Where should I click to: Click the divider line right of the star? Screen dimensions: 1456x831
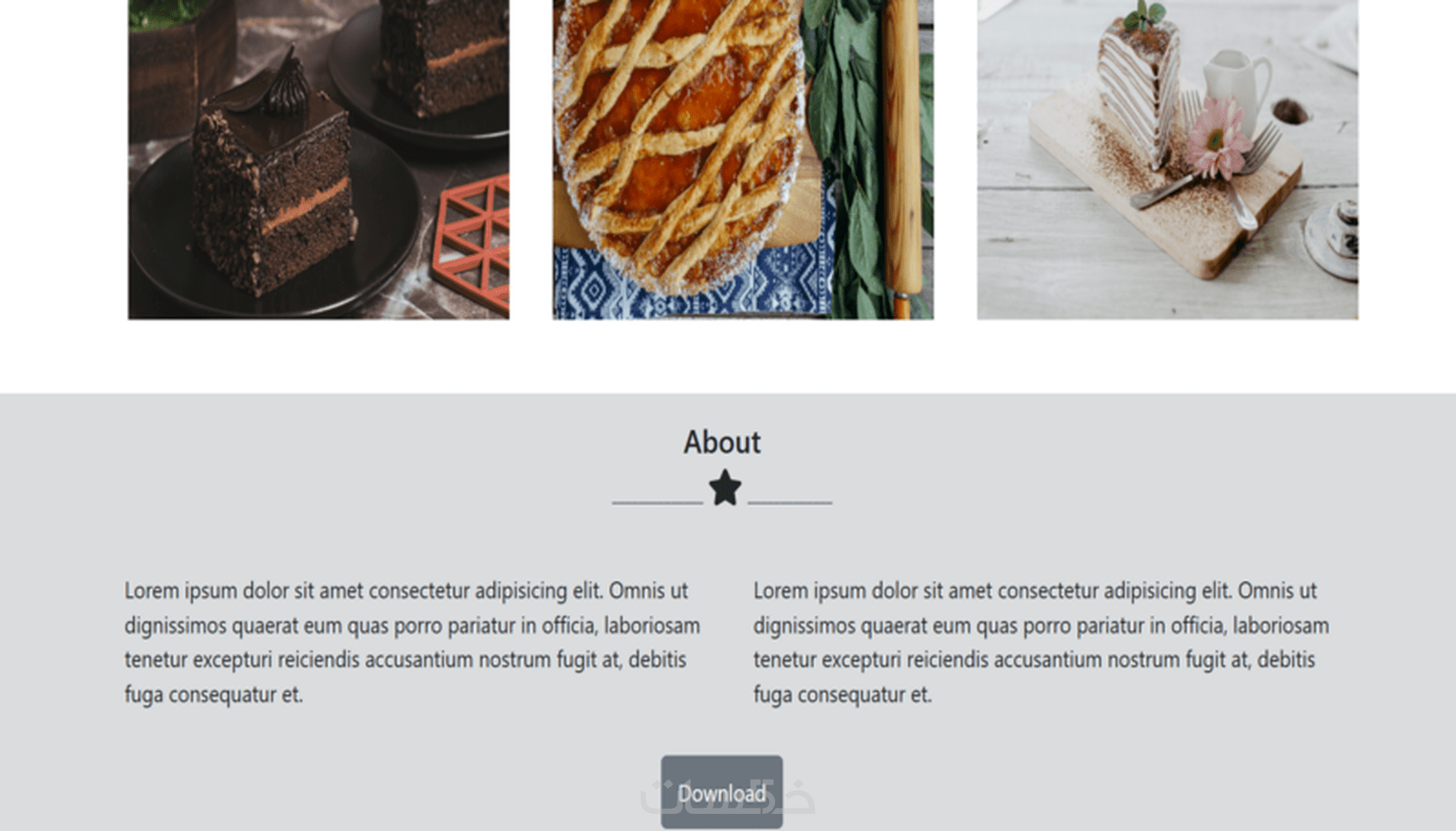click(x=790, y=502)
